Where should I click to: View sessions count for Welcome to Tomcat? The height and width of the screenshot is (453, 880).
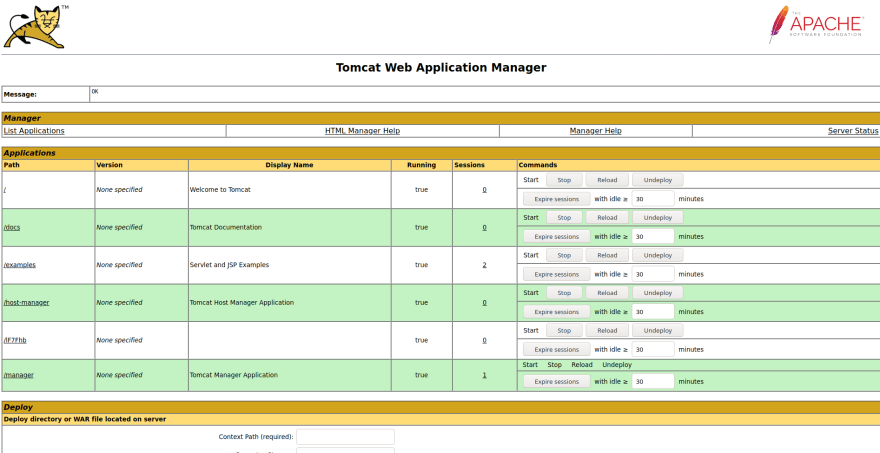[484, 190]
